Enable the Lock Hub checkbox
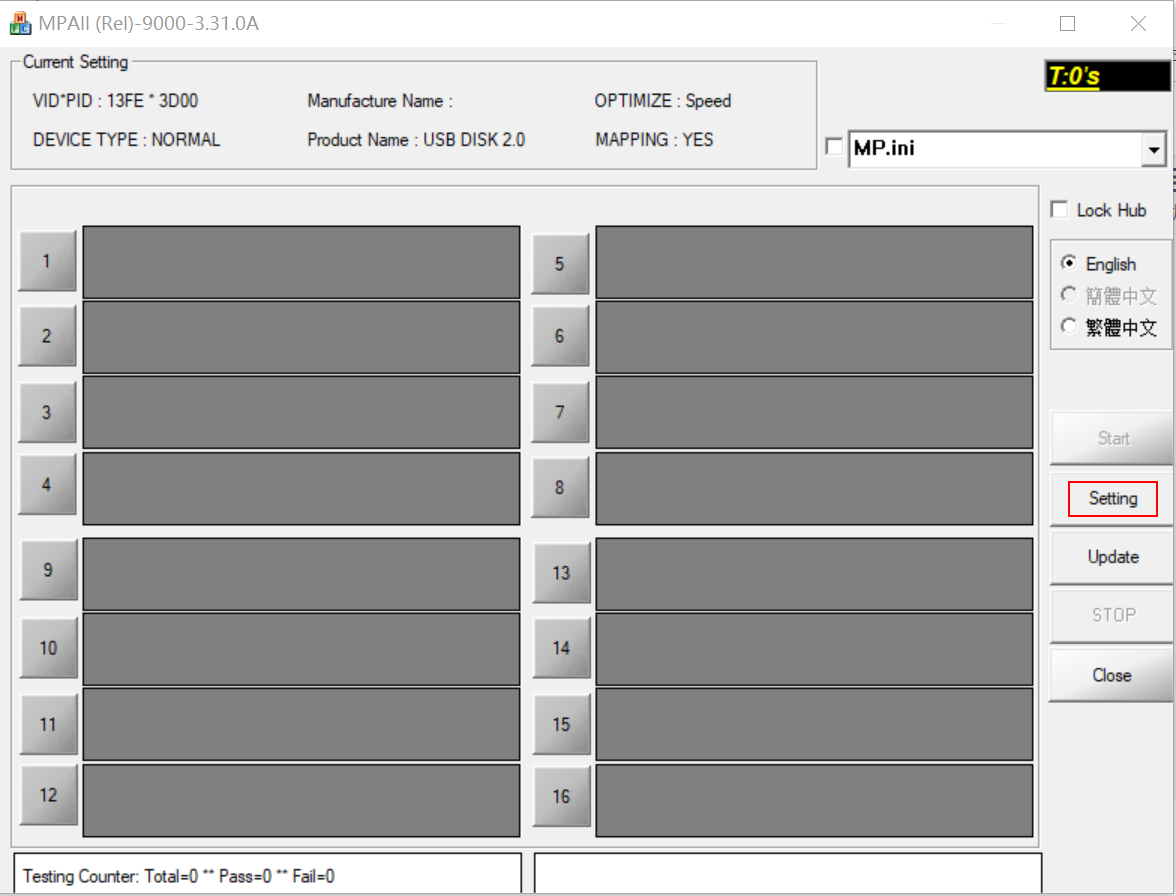The height and width of the screenshot is (896, 1176). click(1059, 209)
